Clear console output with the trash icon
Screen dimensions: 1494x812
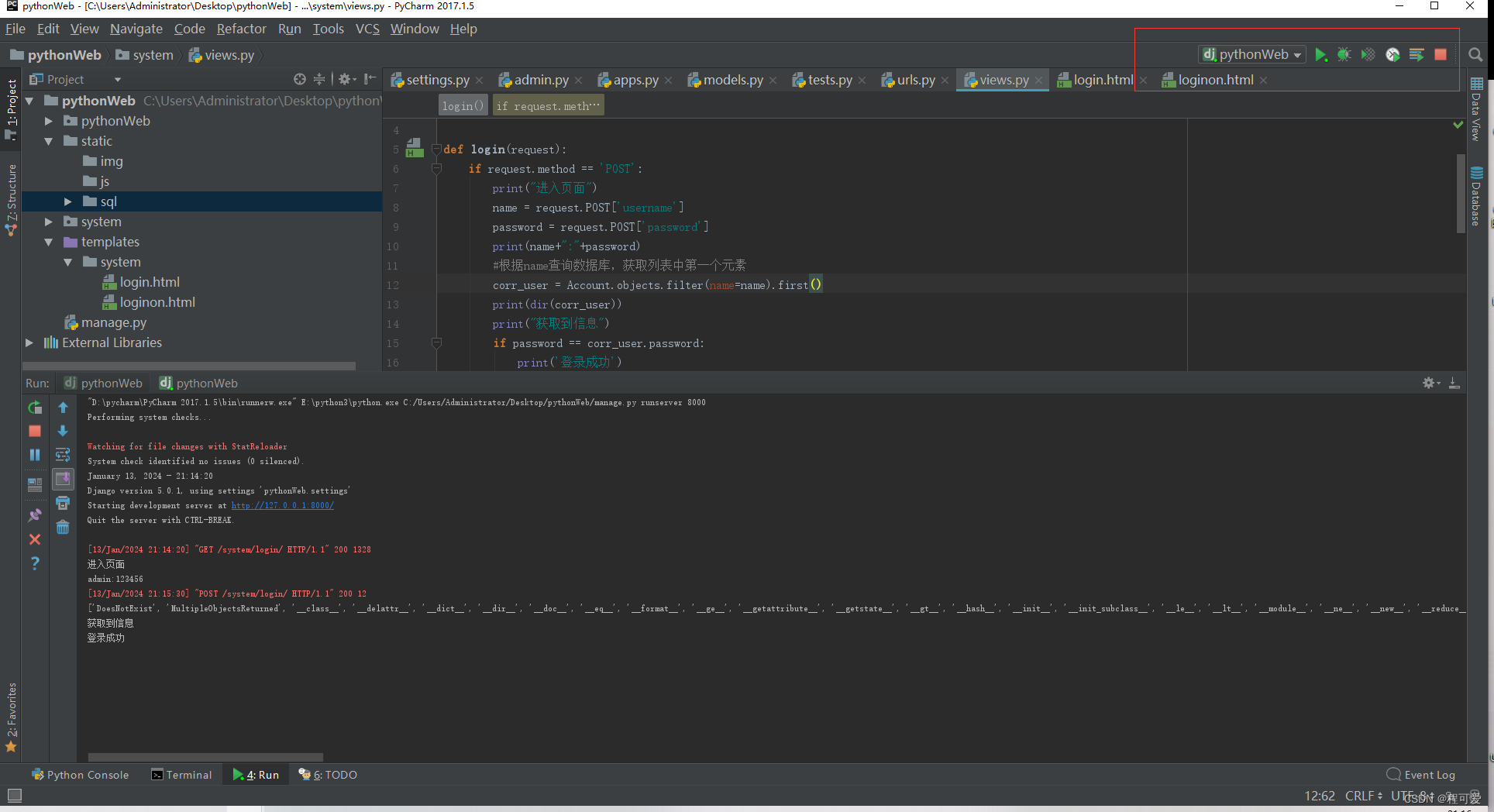coord(63,527)
